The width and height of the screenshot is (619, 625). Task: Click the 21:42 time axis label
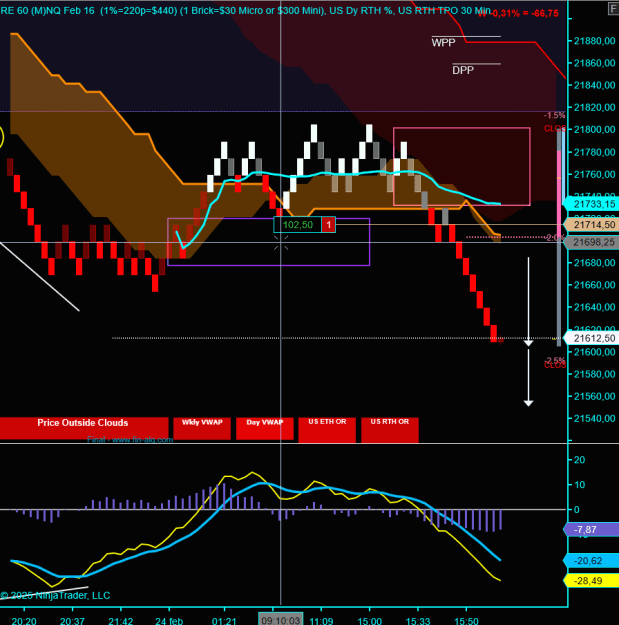click(x=120, y=621)
